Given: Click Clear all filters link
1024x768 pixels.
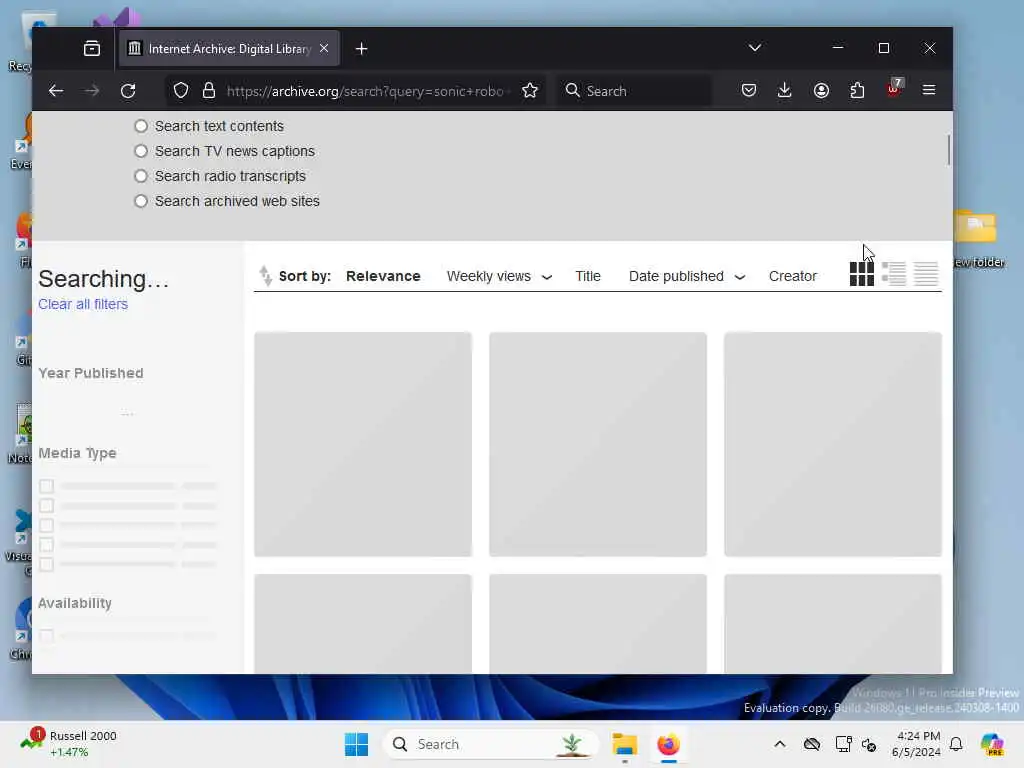Looking at the screenshot, I should [83, 304].
